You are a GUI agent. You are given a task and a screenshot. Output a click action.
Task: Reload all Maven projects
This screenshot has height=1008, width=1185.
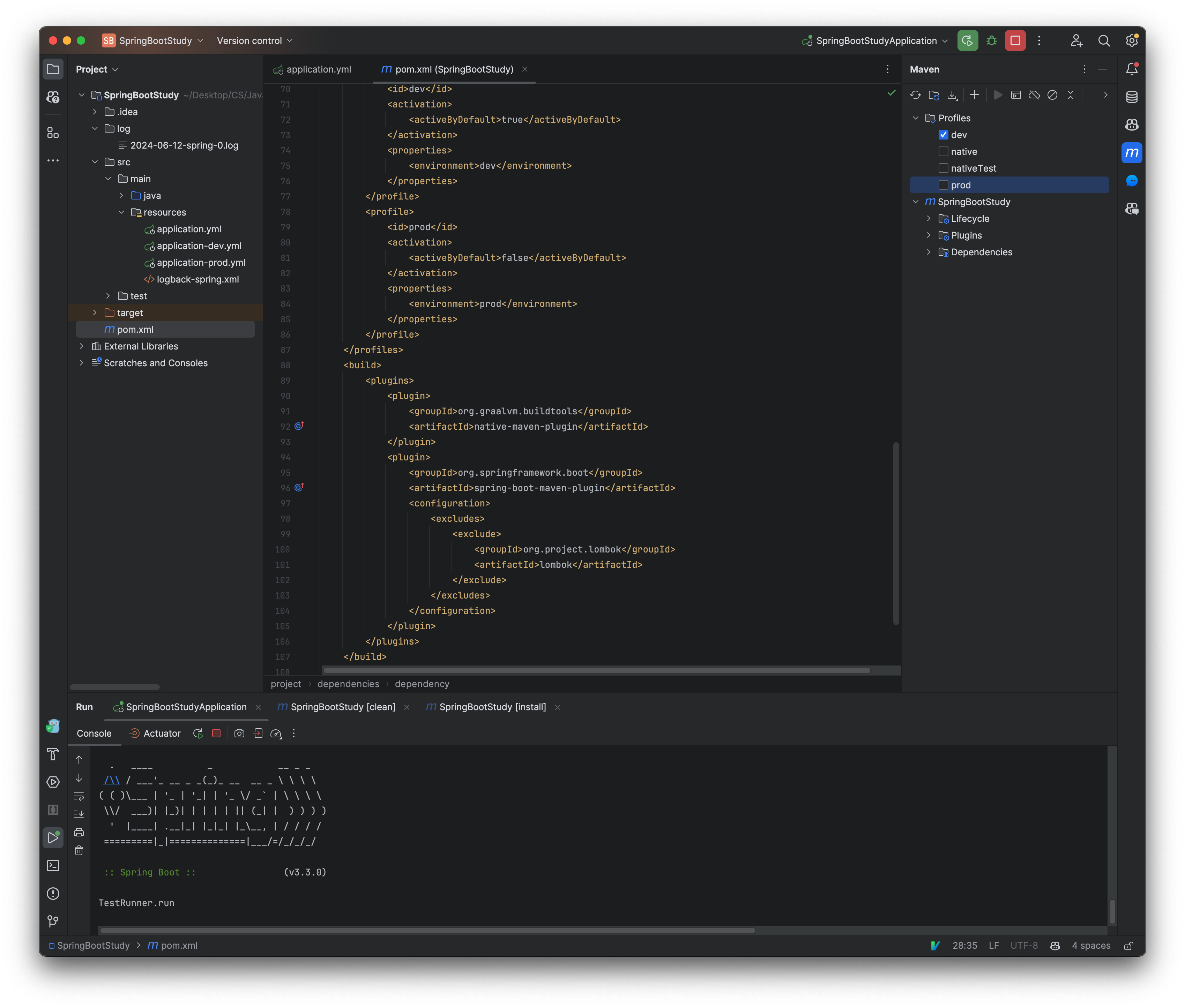[916, 95]
